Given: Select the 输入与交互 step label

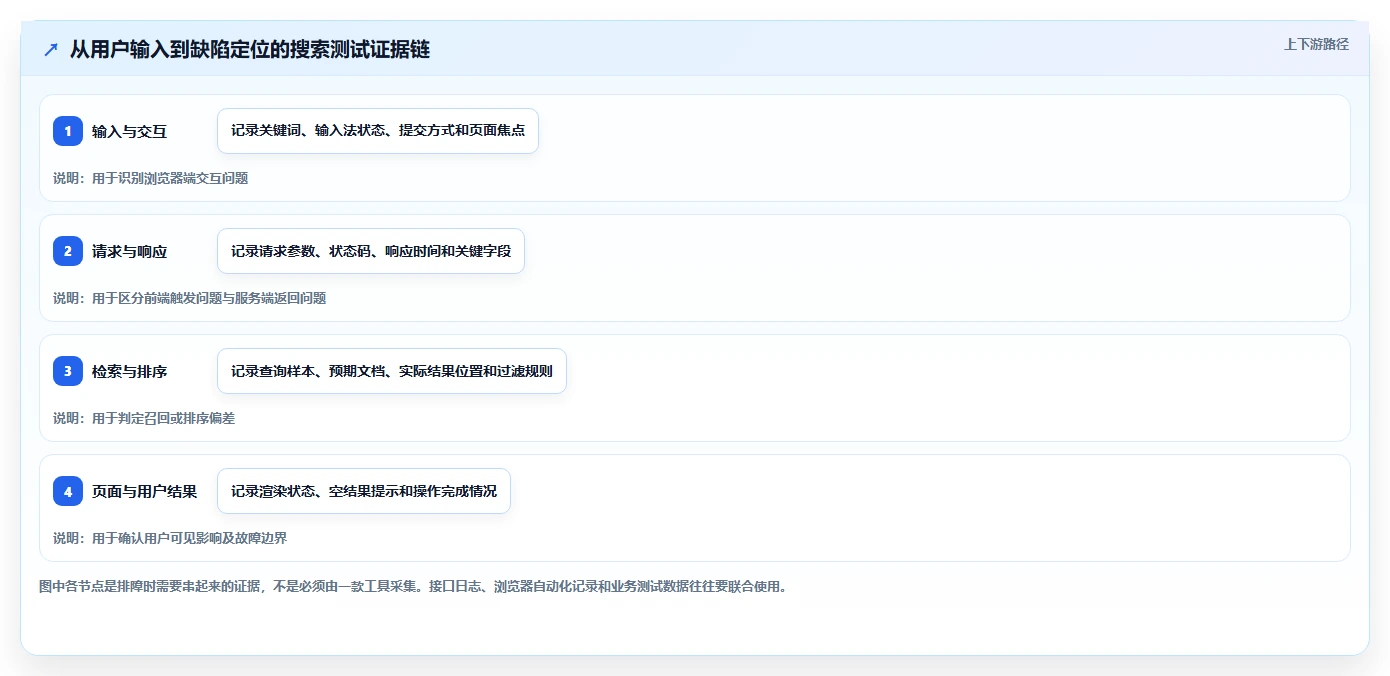Looking at the screenshot, I should coord(130,131).
